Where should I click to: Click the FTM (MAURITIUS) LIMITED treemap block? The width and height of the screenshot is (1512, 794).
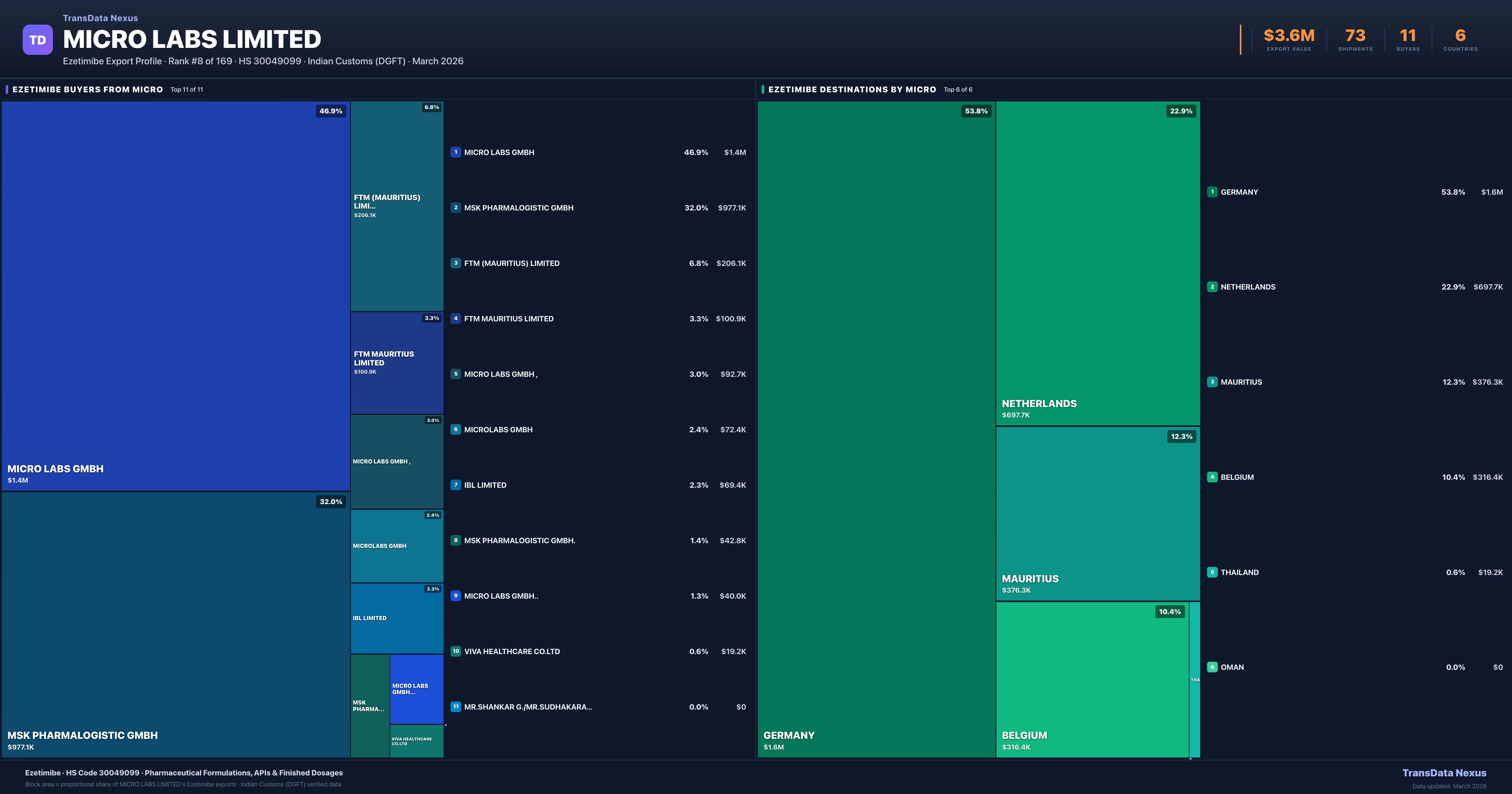pyautogui.click(x=397, y=205)
